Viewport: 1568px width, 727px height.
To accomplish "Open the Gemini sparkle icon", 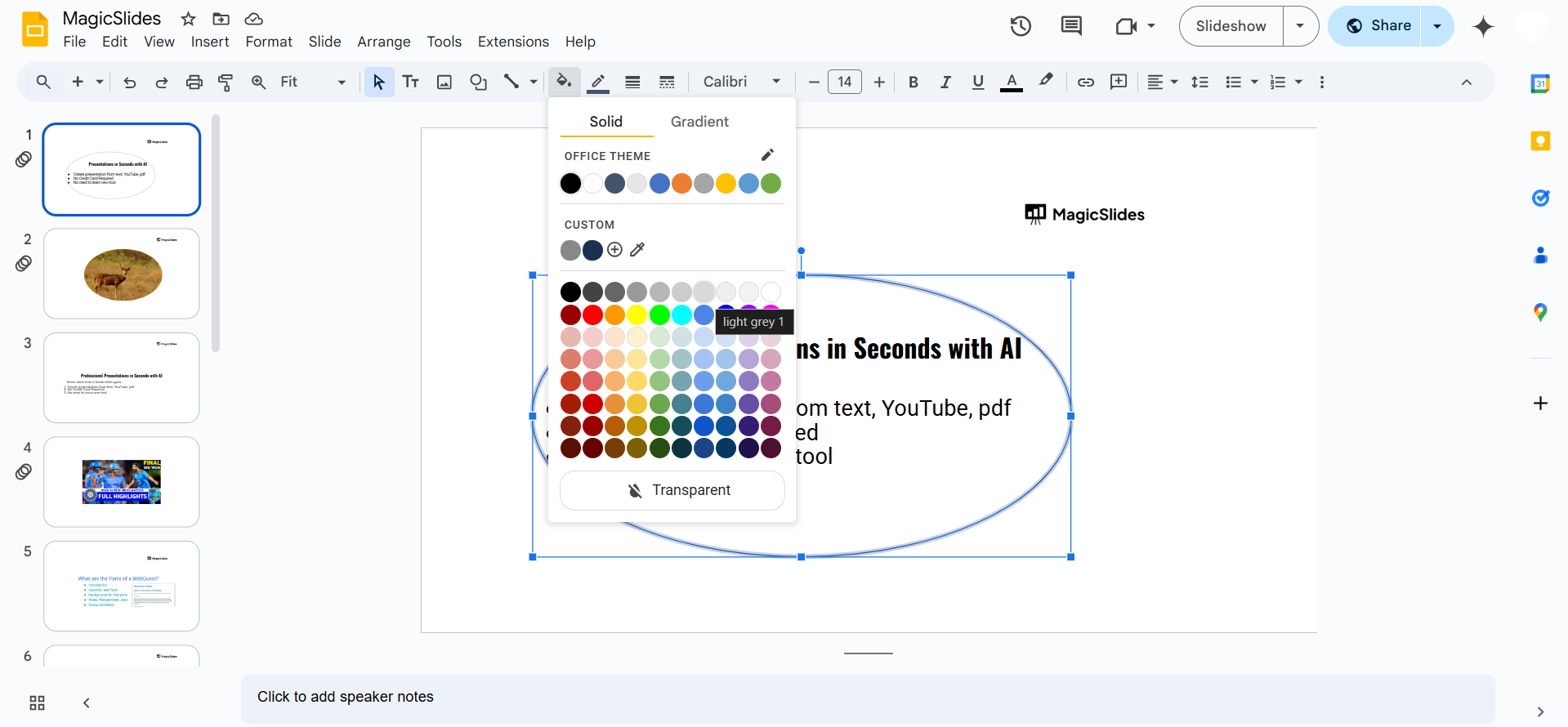I will (1482, 26).
